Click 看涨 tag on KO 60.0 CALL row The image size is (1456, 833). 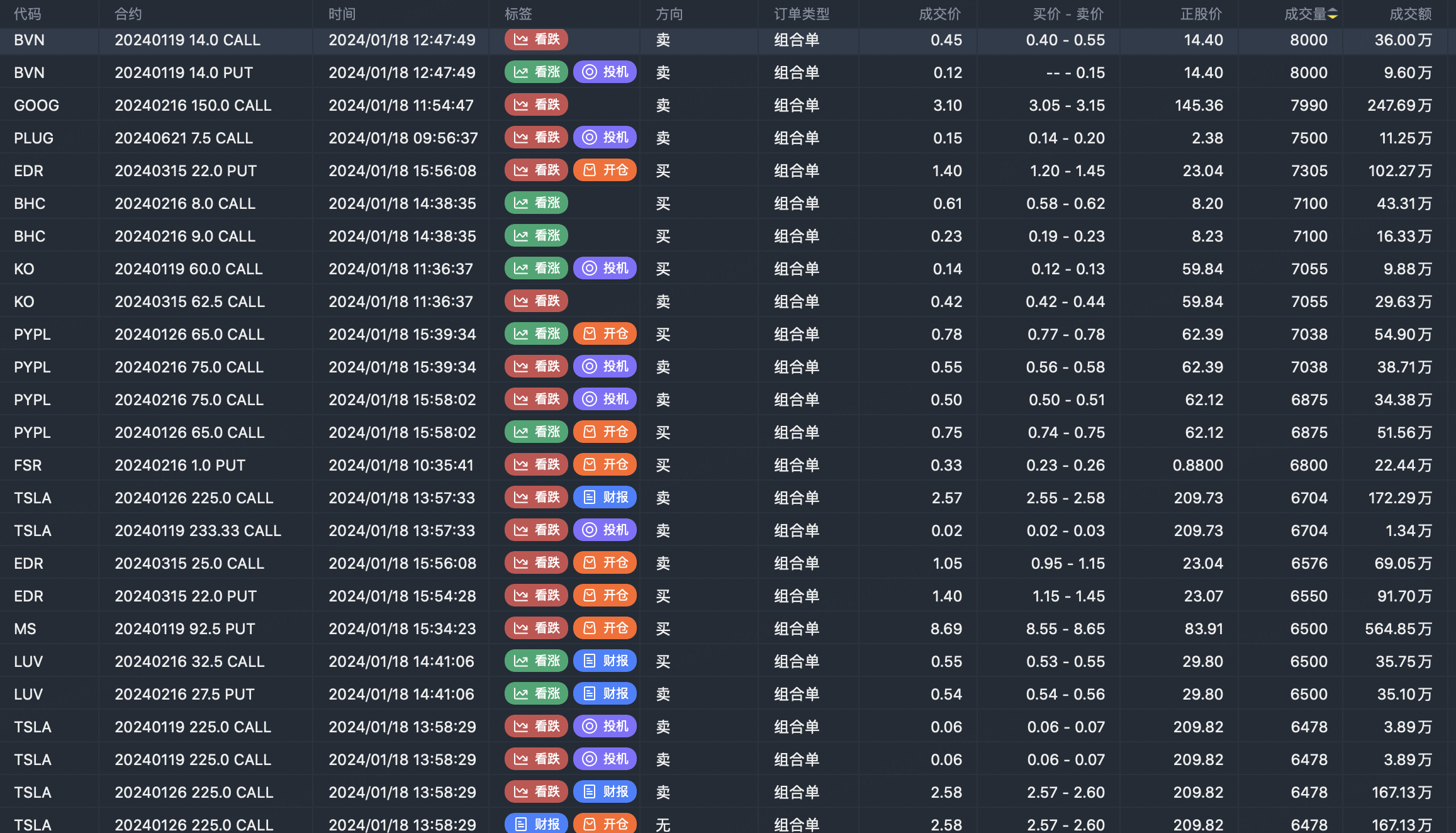(536, 269)
